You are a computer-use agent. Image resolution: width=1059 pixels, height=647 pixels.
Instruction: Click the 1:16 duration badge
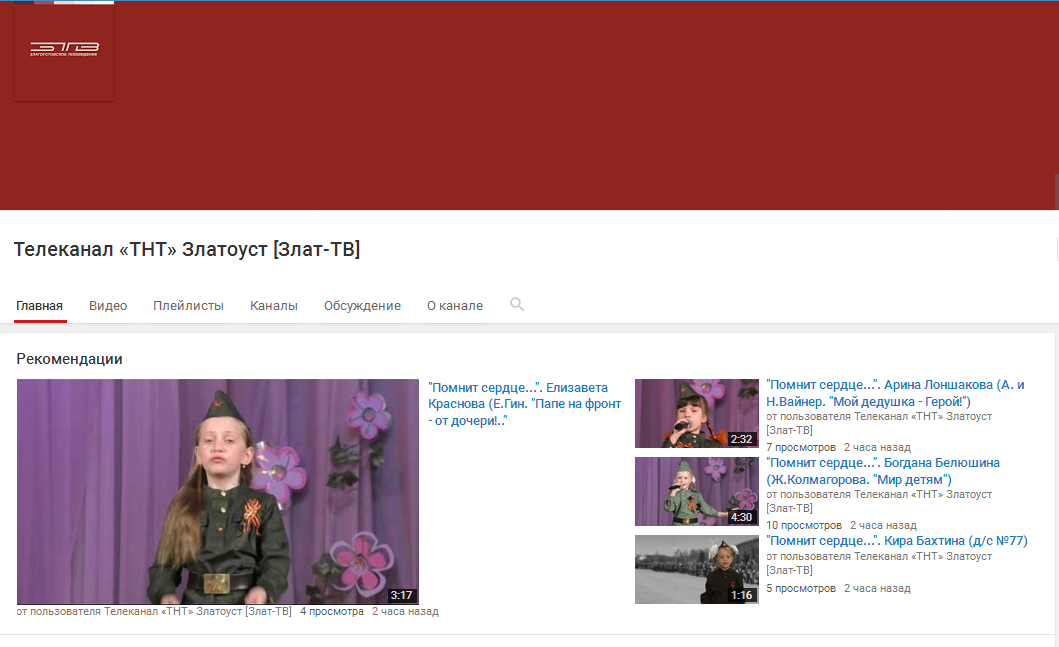click(x=741, y=595)
